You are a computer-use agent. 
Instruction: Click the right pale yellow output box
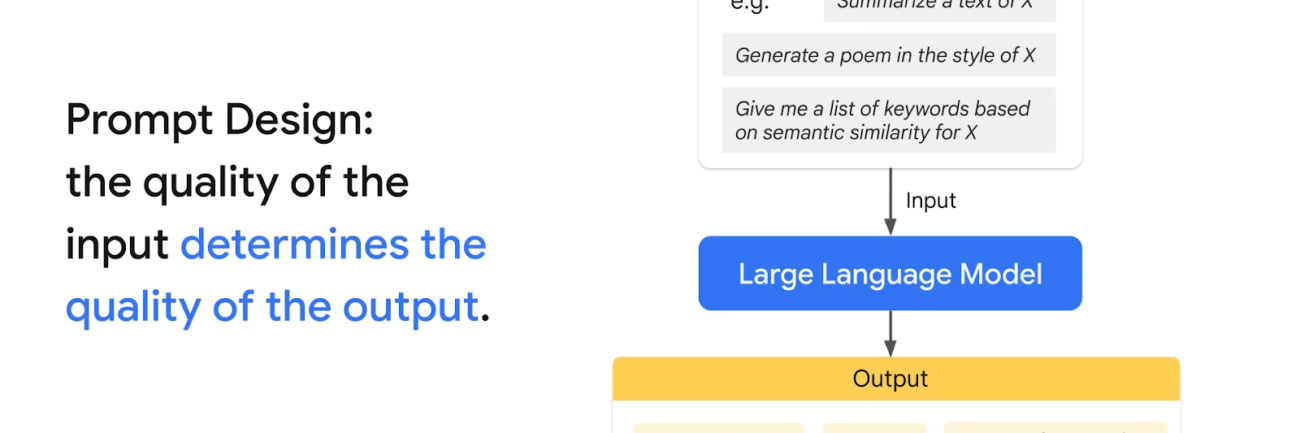coord(1055,427)
